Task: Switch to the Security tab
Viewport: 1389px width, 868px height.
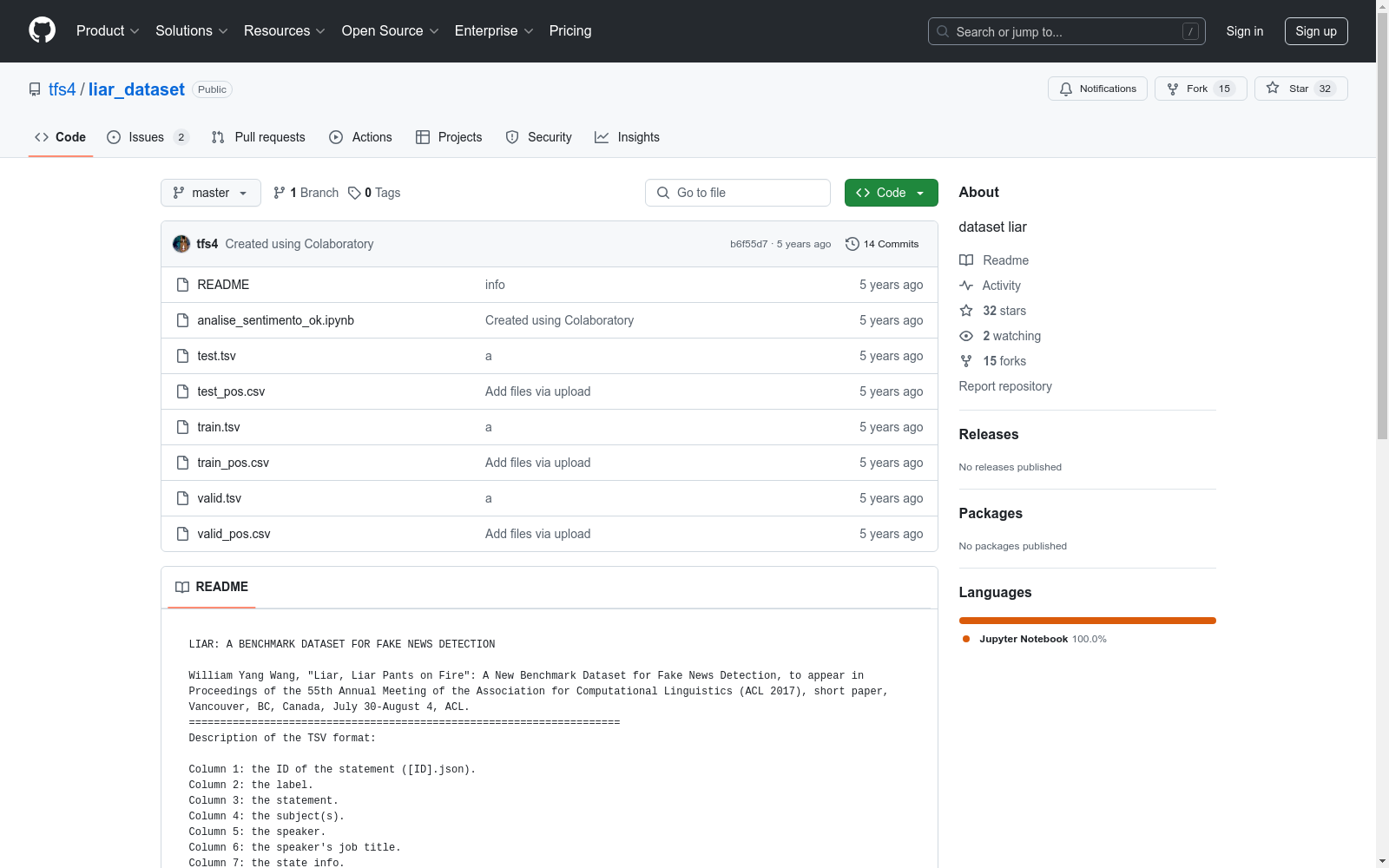Action: click(x=539, y=137)
